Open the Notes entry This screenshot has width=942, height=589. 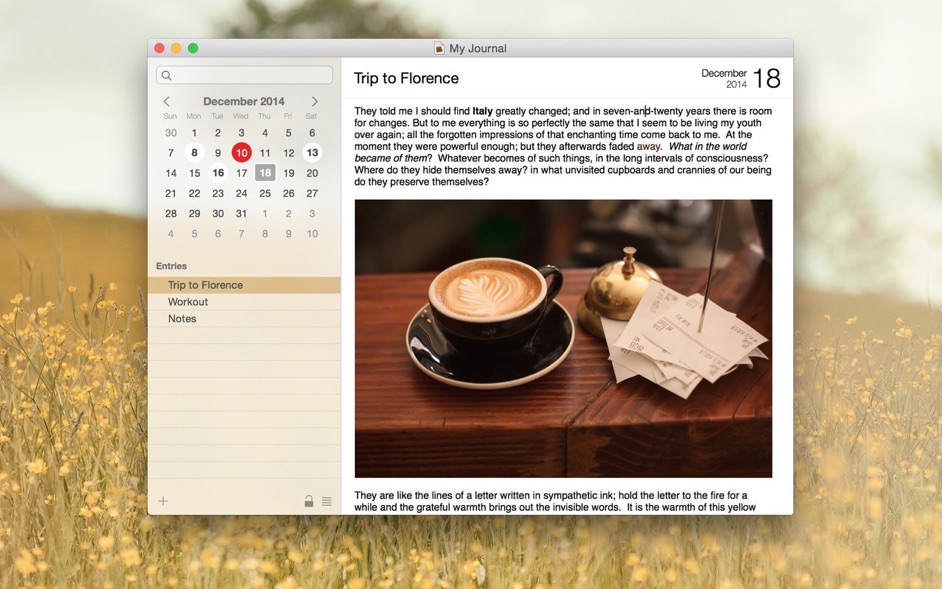click(245, 319)
